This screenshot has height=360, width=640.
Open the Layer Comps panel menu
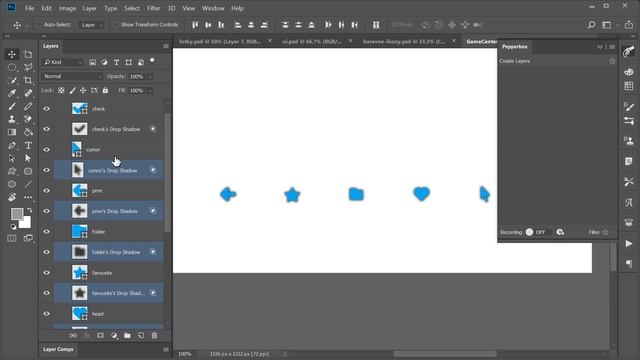tap(166, 349)
